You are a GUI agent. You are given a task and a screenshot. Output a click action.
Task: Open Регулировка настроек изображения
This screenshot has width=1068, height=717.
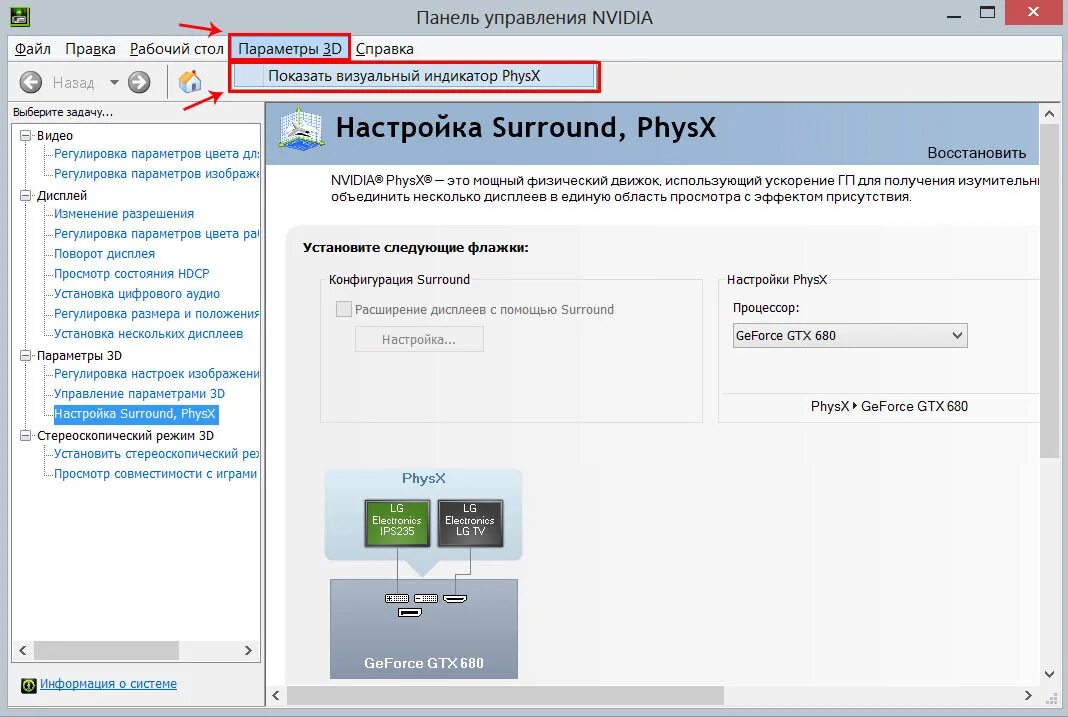point(157,374)
